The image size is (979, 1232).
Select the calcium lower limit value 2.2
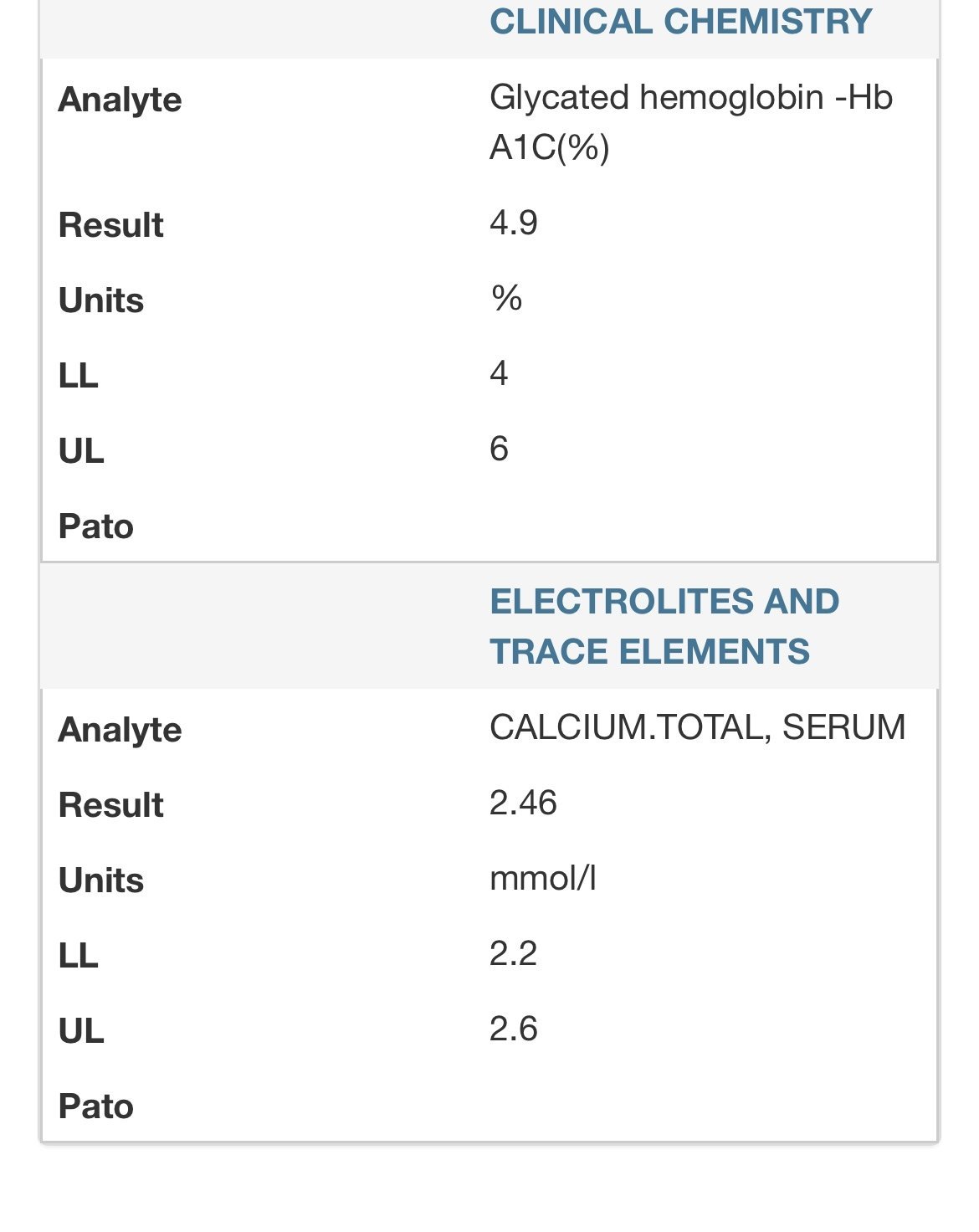tap(513, 953)
